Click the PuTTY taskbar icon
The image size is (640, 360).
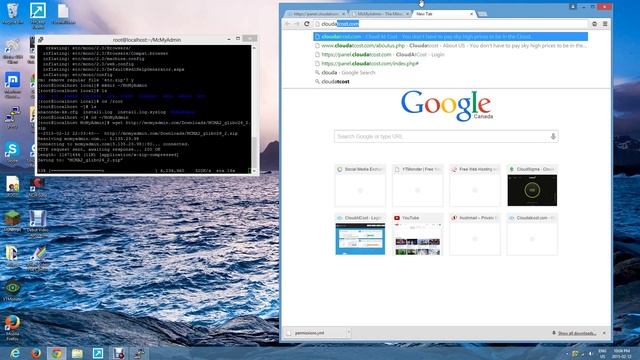tap(140, 353)
